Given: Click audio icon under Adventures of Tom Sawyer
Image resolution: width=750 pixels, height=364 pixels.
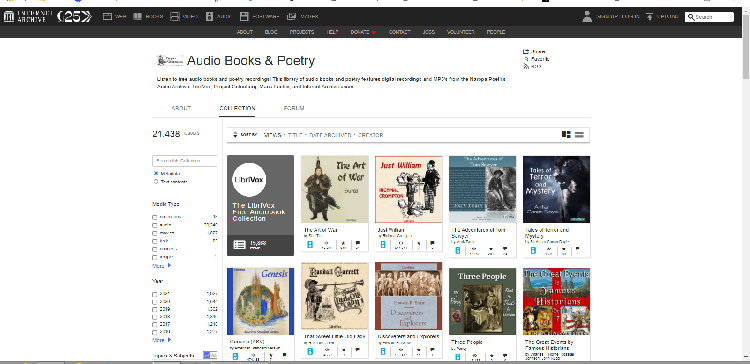Looking at the screenshot, I should (x=457, y=251).
